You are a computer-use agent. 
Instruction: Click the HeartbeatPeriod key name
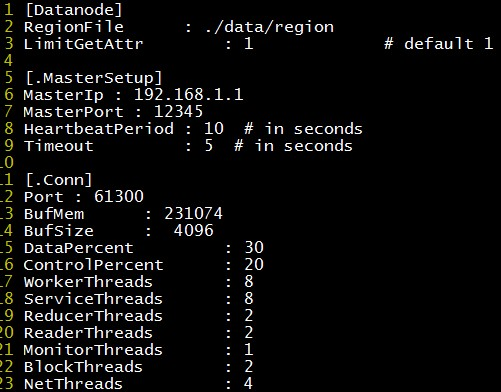click(99, 129)
